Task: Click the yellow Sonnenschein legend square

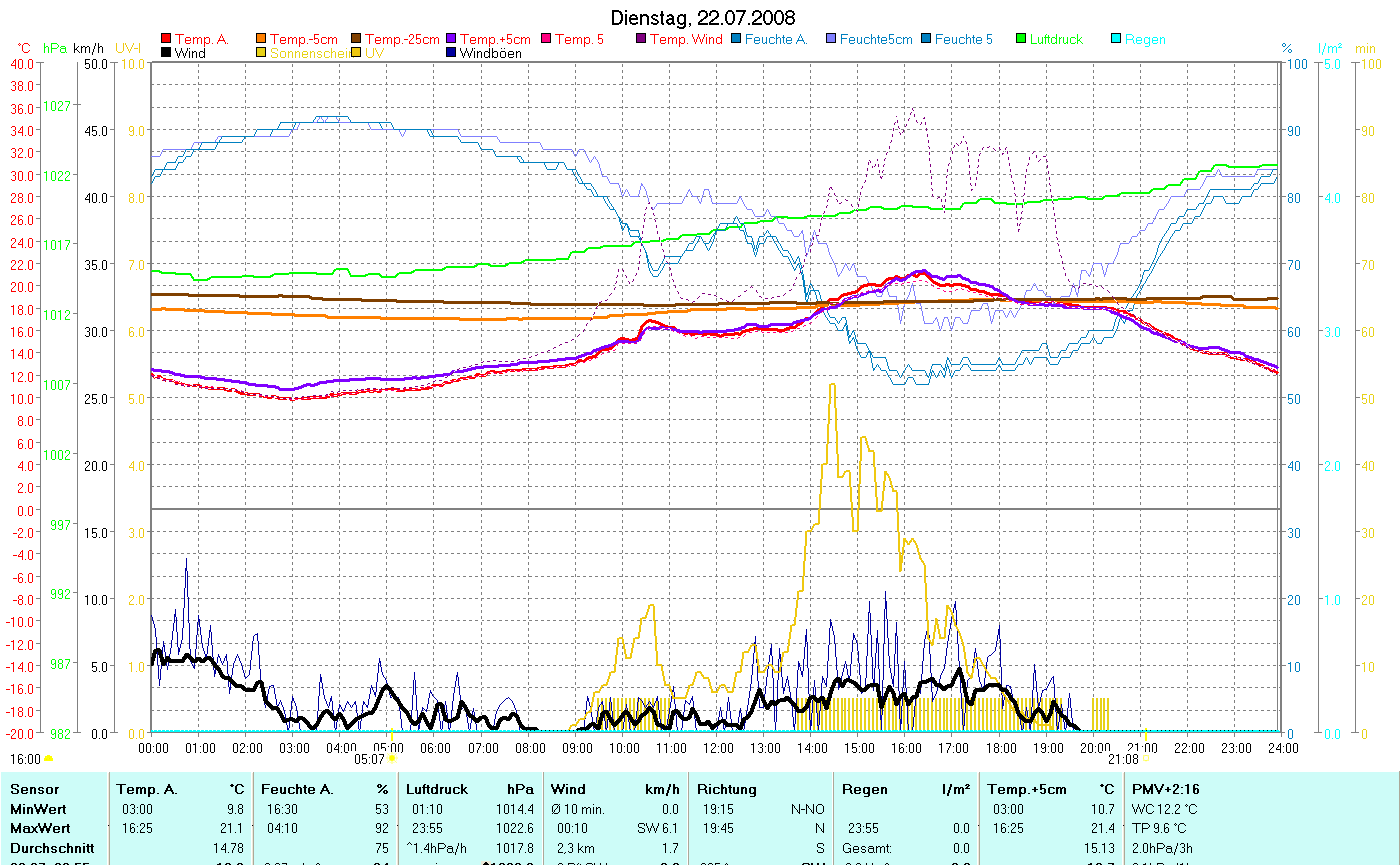Action: [261, 53]
